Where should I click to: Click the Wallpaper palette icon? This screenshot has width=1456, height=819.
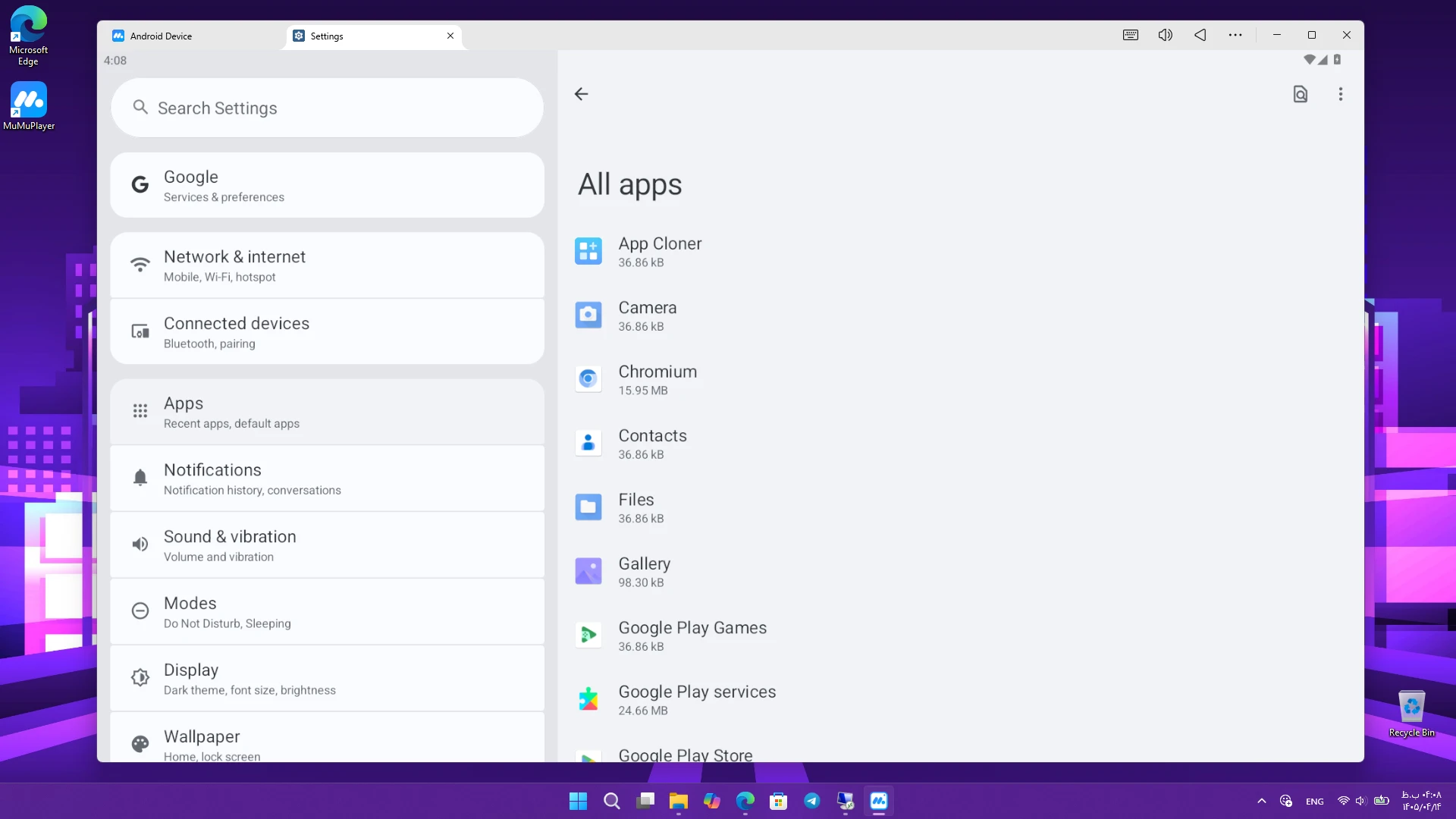point(140,745)
